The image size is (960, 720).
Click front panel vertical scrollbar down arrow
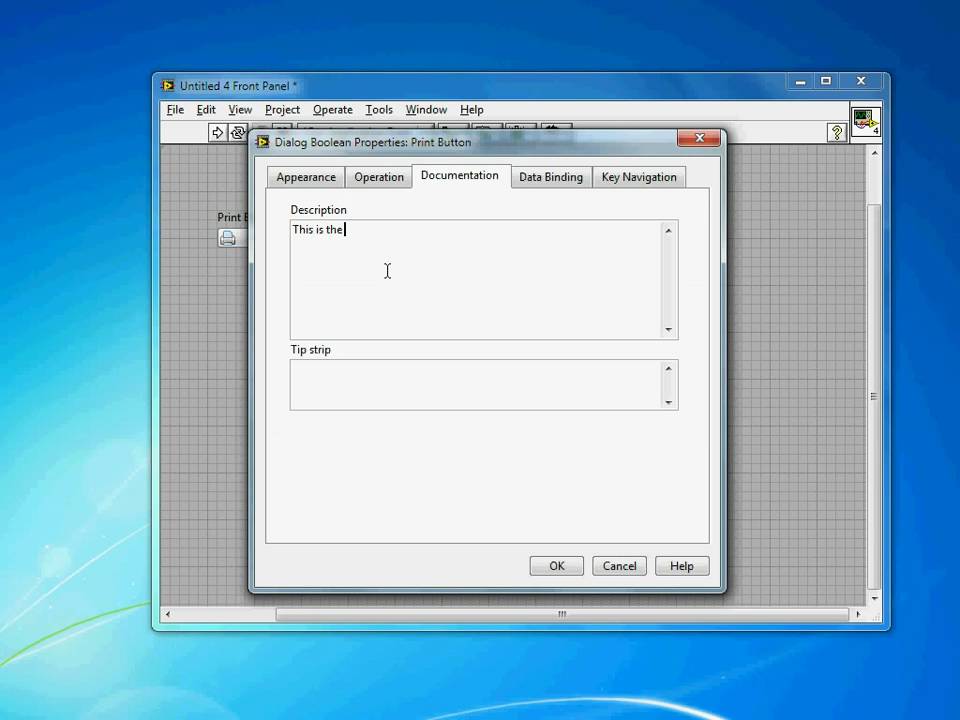click(874, 598)
